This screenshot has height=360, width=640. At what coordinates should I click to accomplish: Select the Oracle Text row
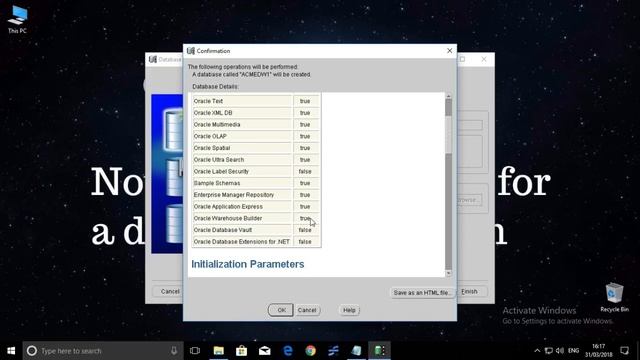256,101
